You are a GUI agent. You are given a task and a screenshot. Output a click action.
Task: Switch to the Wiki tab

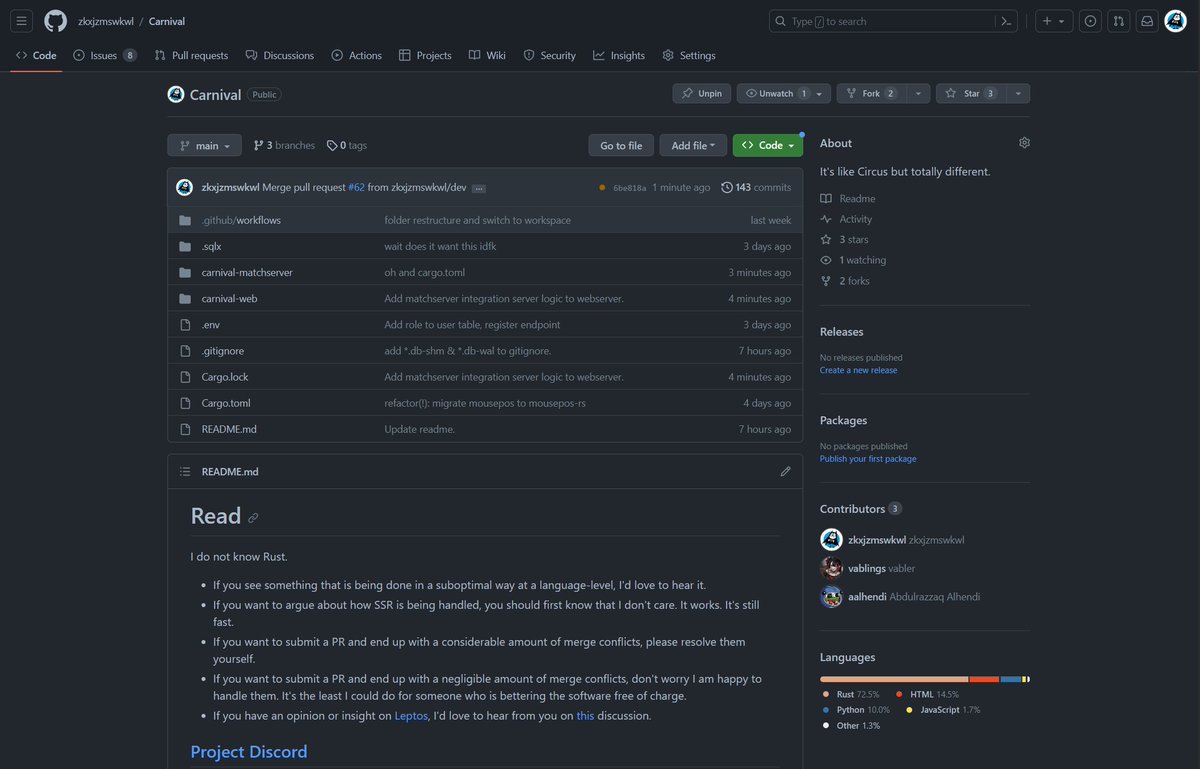point(487,55)
